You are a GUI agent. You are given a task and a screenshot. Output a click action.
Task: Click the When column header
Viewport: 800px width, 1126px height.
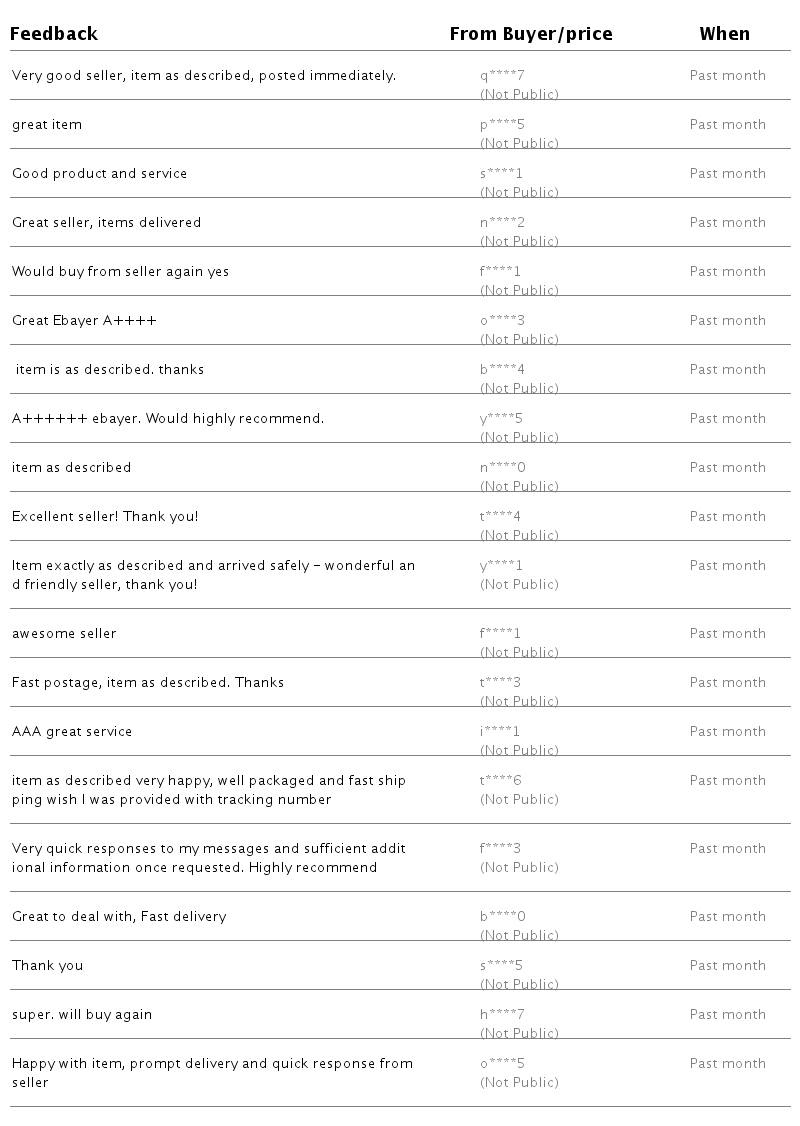(x=725, y=34)
